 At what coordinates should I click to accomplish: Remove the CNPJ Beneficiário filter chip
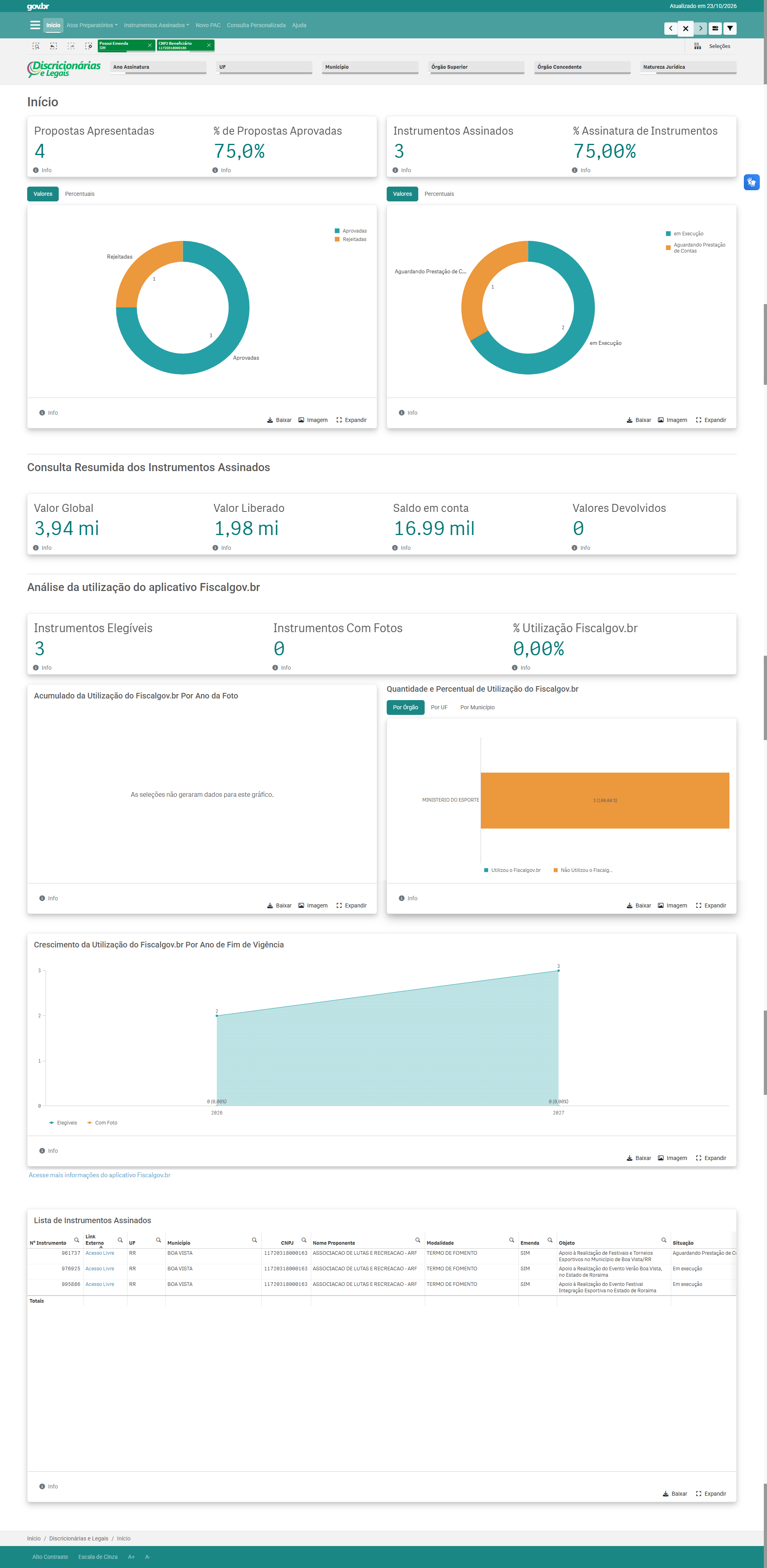[x=209, y=45]
